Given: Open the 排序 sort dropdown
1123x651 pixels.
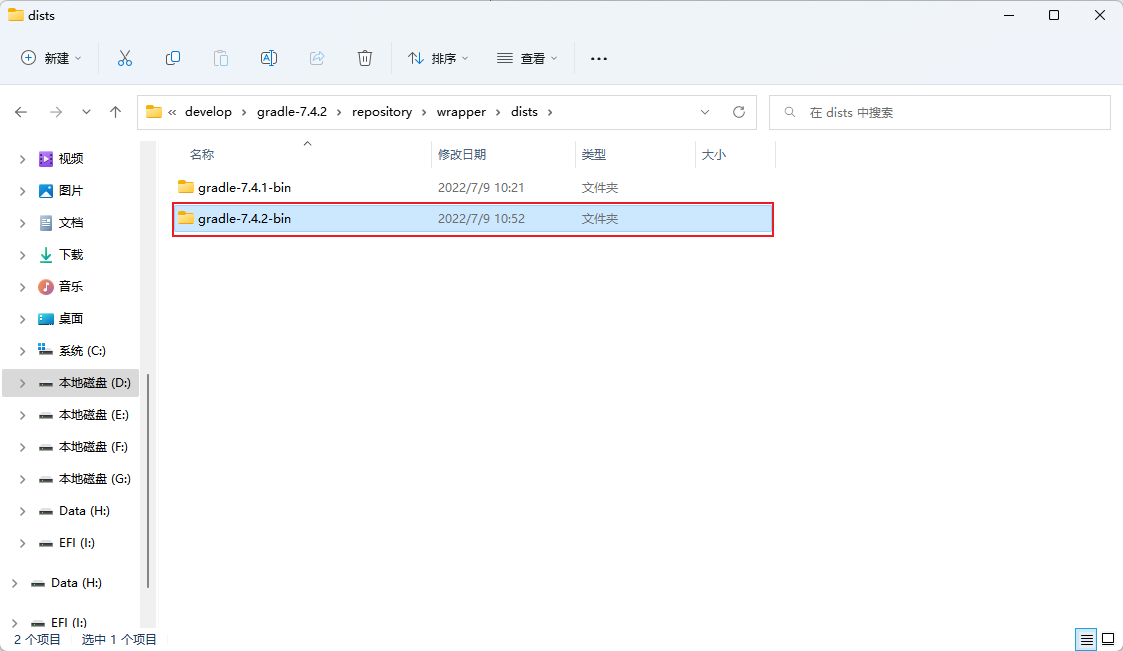Looking at the screenshot, I should [x=438, y=58].
